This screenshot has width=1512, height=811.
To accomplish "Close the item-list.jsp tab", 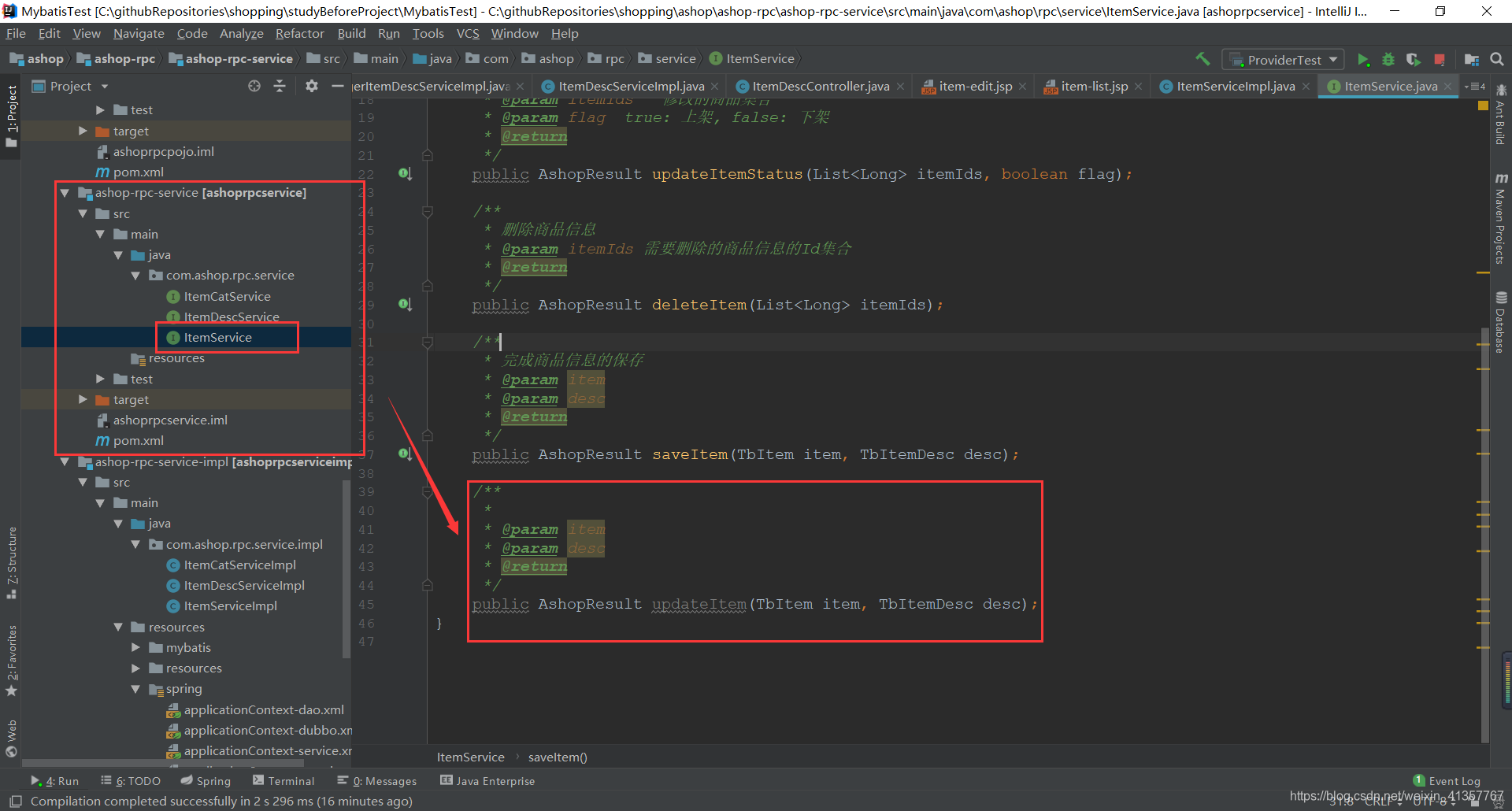I will [1138, 87].
